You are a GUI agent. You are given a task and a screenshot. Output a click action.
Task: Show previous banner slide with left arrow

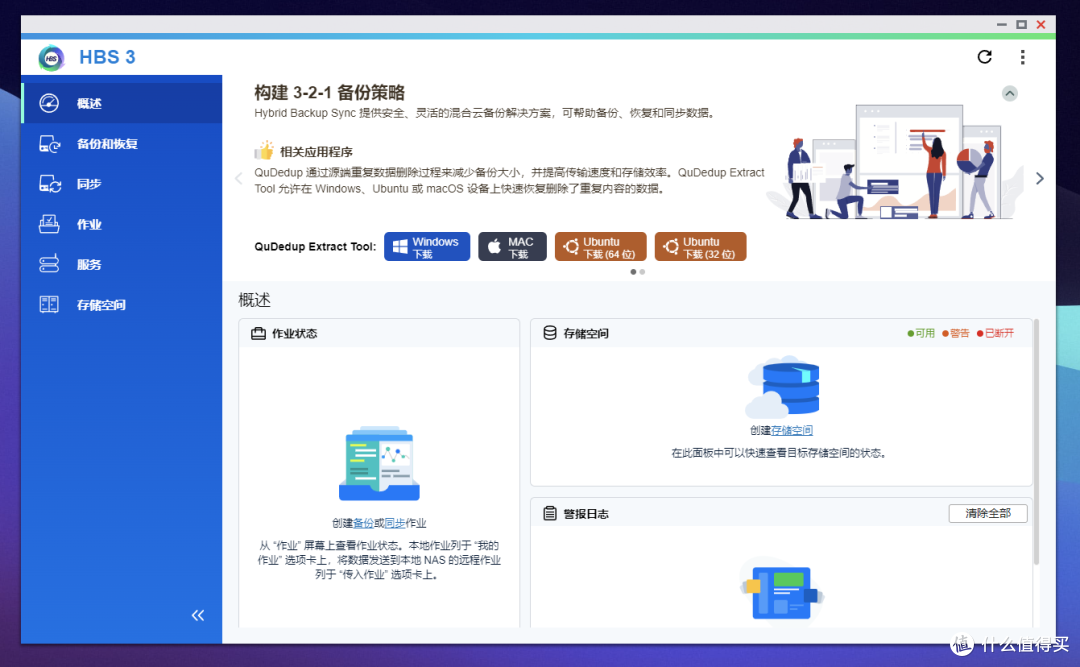point(239,178)
